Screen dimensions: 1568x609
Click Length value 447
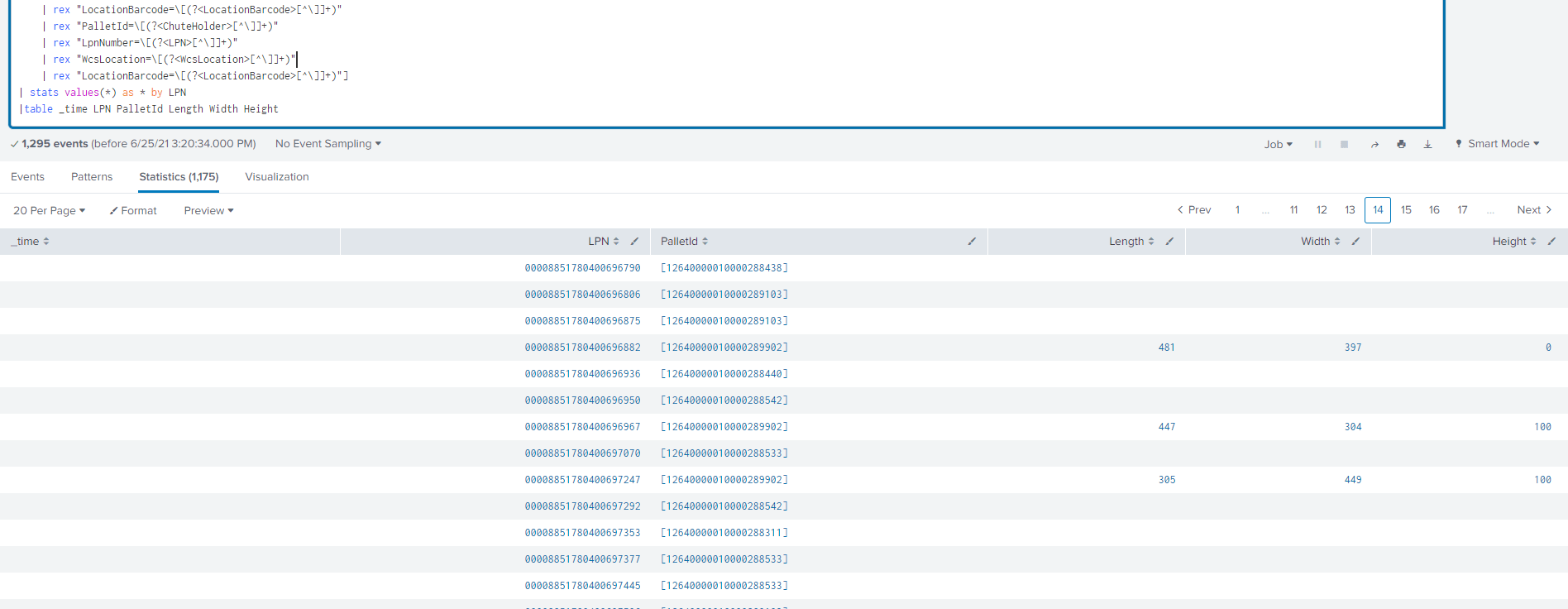[x=1166, y=427]
